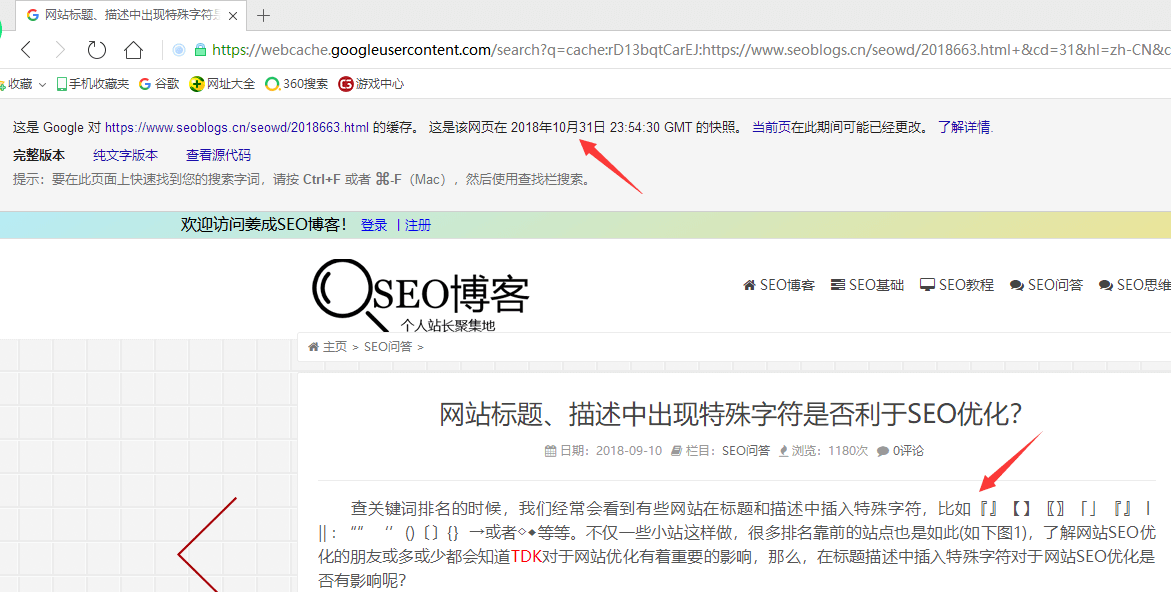
Task: Click 查看源代码 link
Action: point(218,155)
